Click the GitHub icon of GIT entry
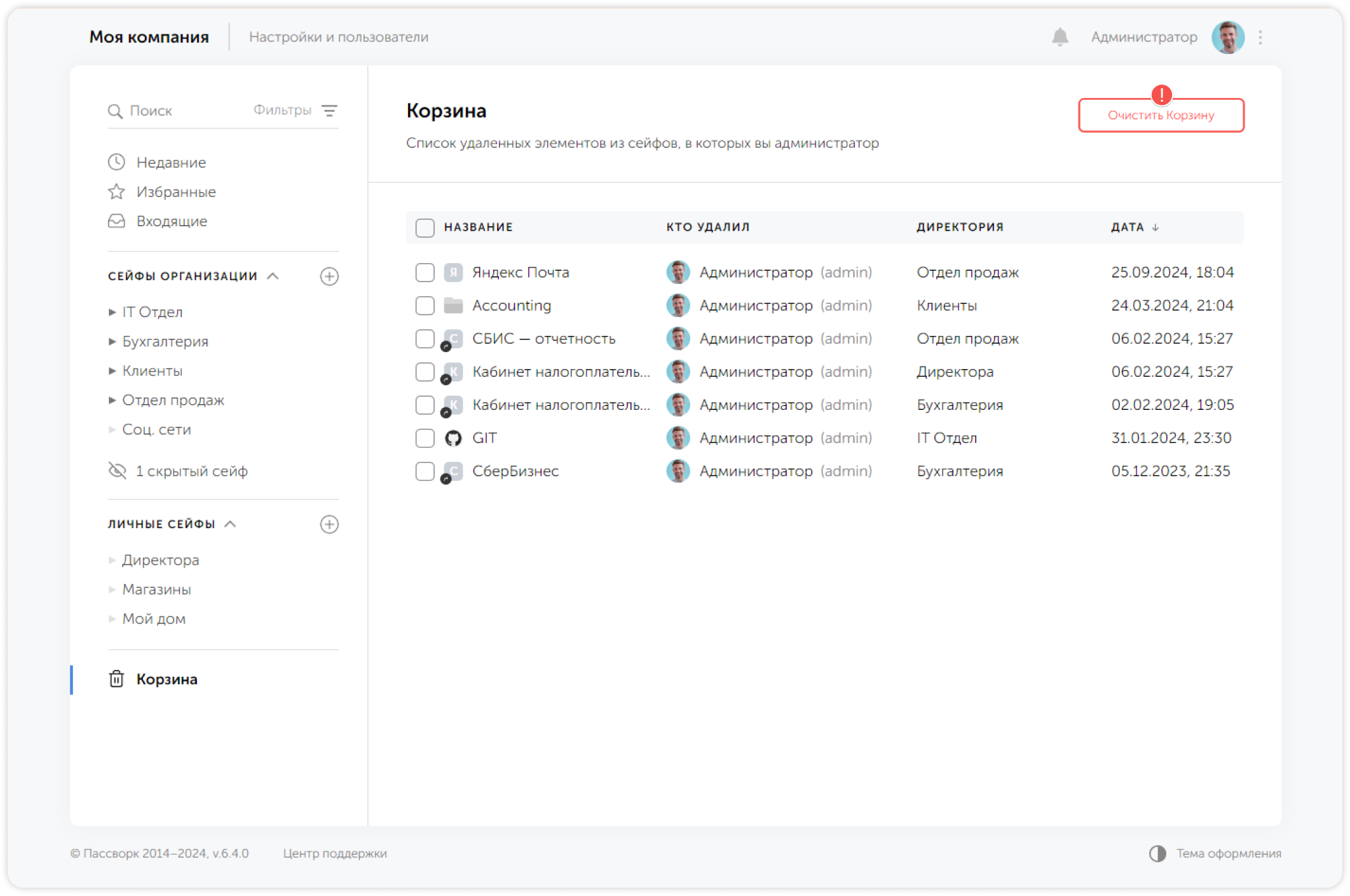Image resolution: width=1350 pixels, height=896 pixels. pyautogui.click(x=453, y=438)
